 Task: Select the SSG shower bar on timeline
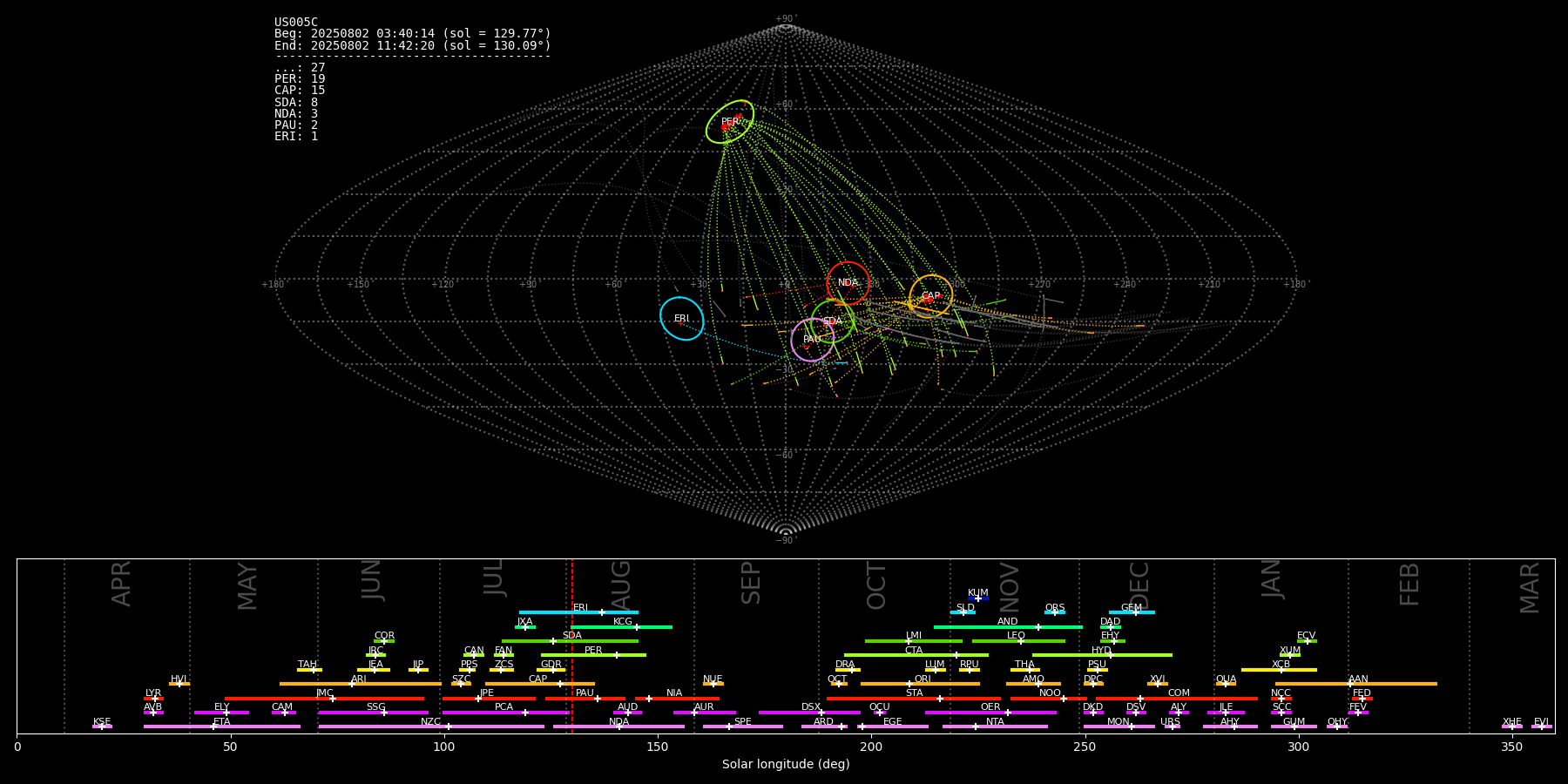click(373, 713)
